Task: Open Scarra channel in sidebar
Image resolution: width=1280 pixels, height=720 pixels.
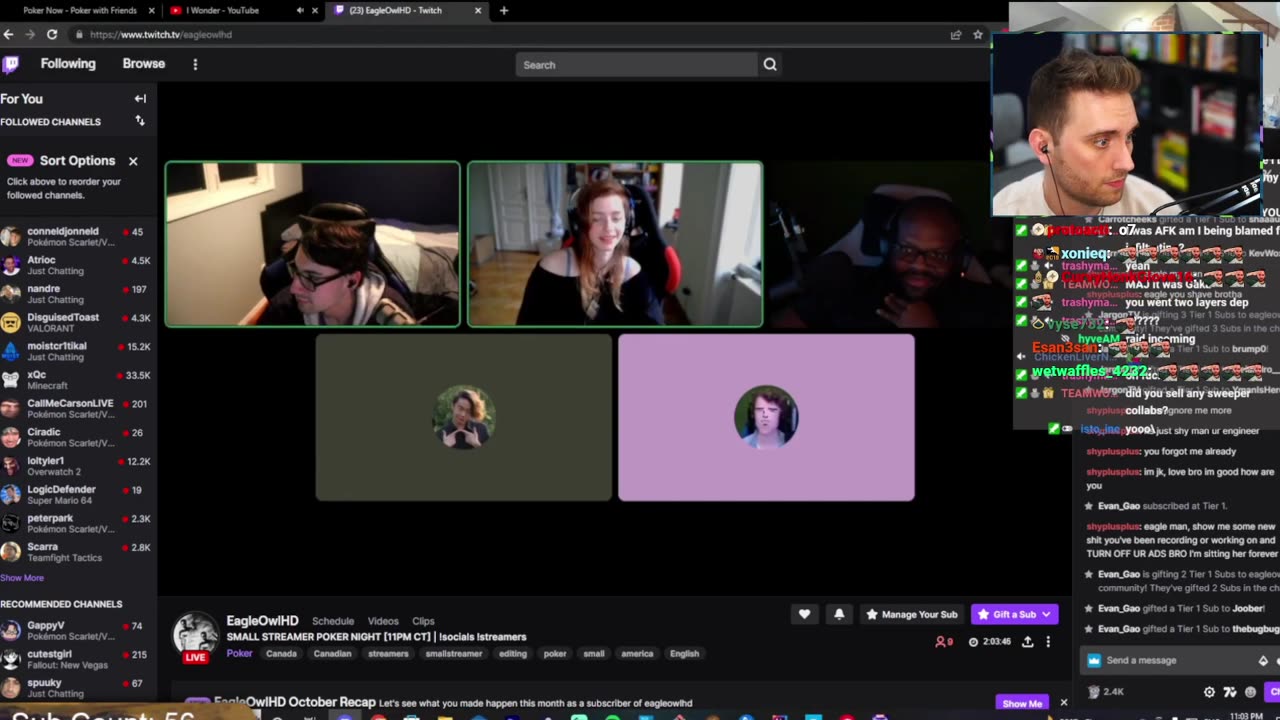Action: tap(76, 552)
